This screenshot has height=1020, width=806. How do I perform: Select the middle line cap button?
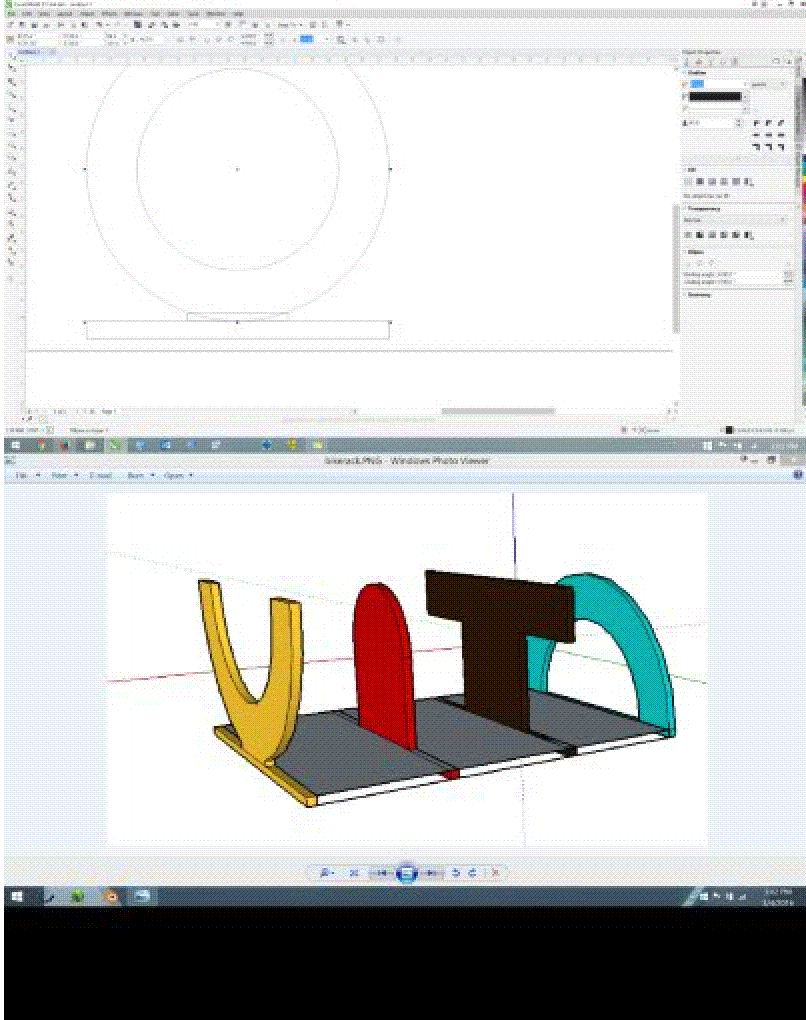click(769, 135)
